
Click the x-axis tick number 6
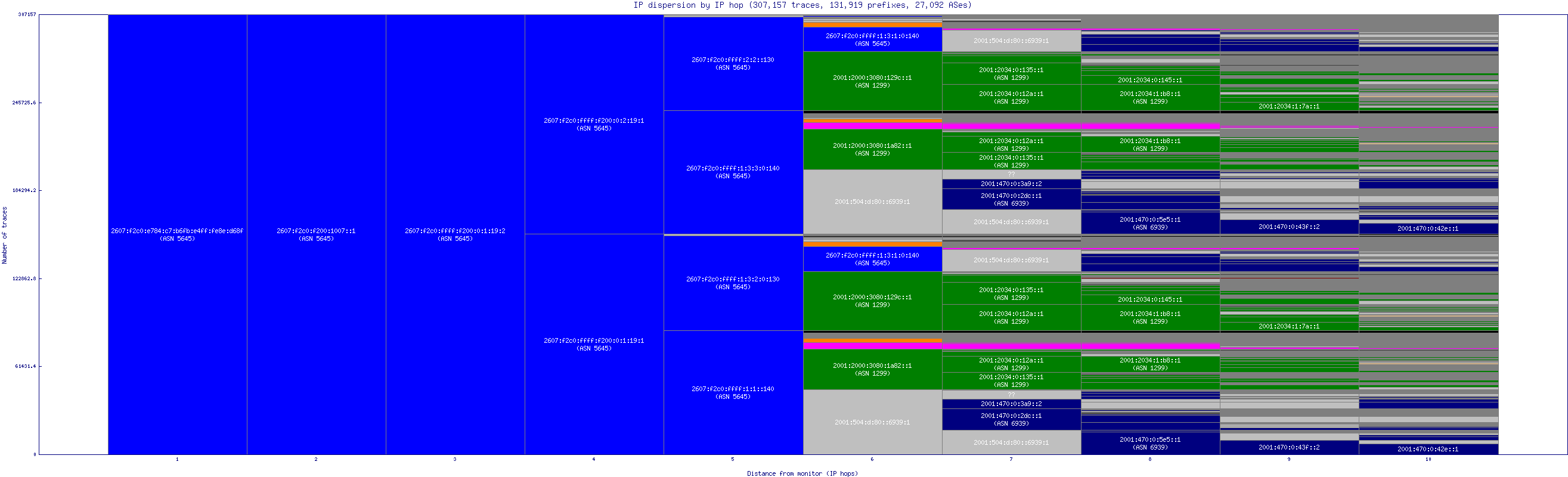(872, 459)
